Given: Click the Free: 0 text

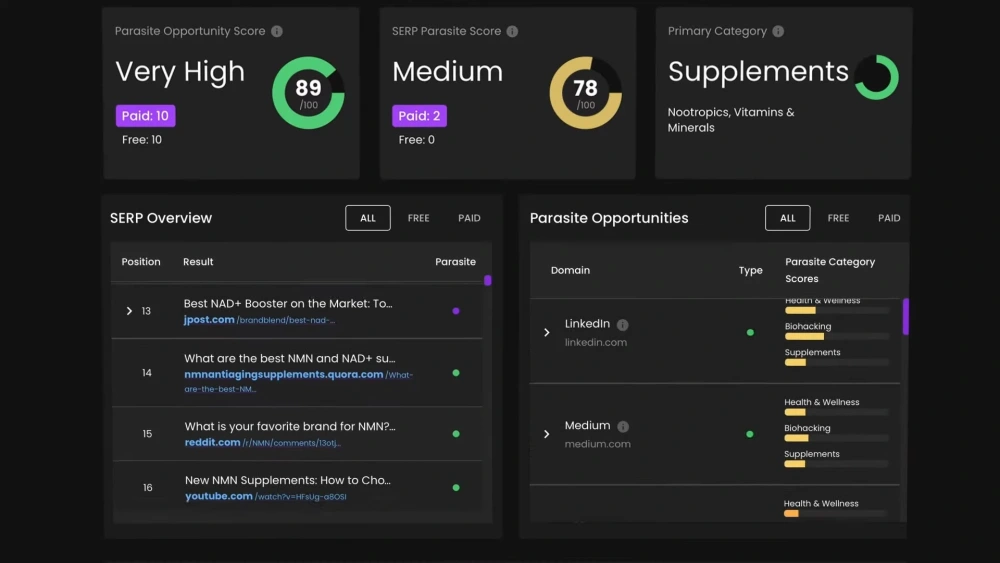Looking at the screenshot, I should coord(416,140).
